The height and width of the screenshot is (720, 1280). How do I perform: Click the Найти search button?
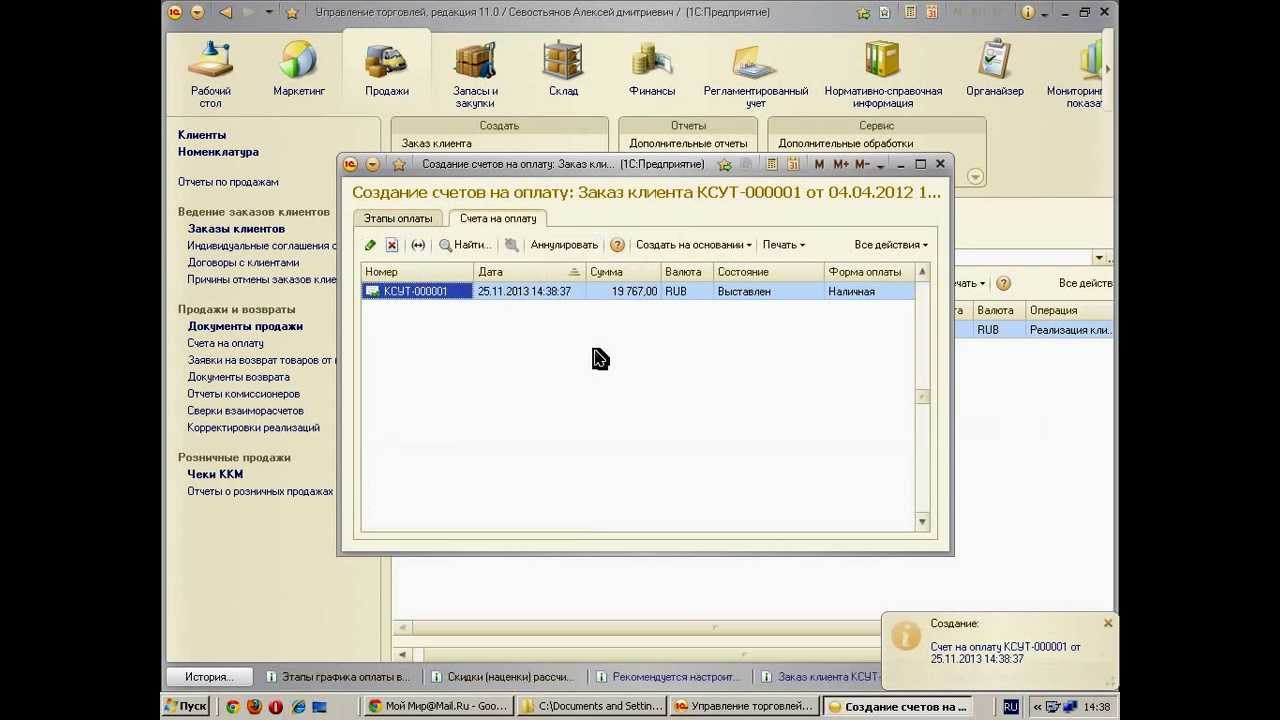click(465, 245)
